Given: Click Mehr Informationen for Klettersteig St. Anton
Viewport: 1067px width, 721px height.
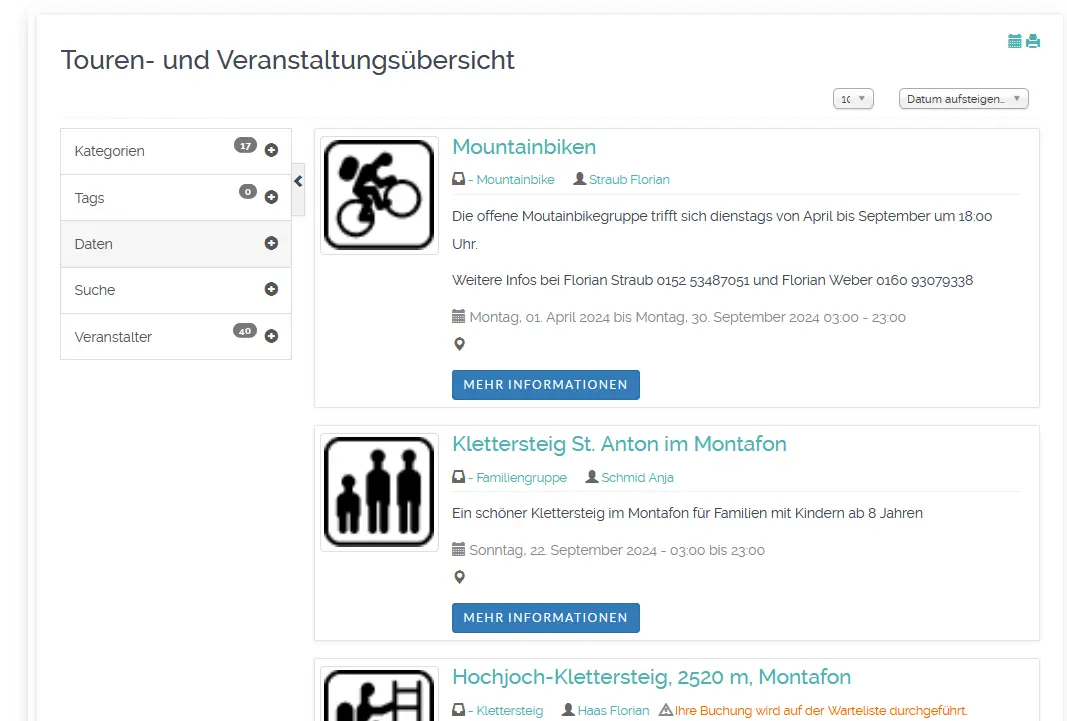Looking at the screenshot, I should point(545,618).
